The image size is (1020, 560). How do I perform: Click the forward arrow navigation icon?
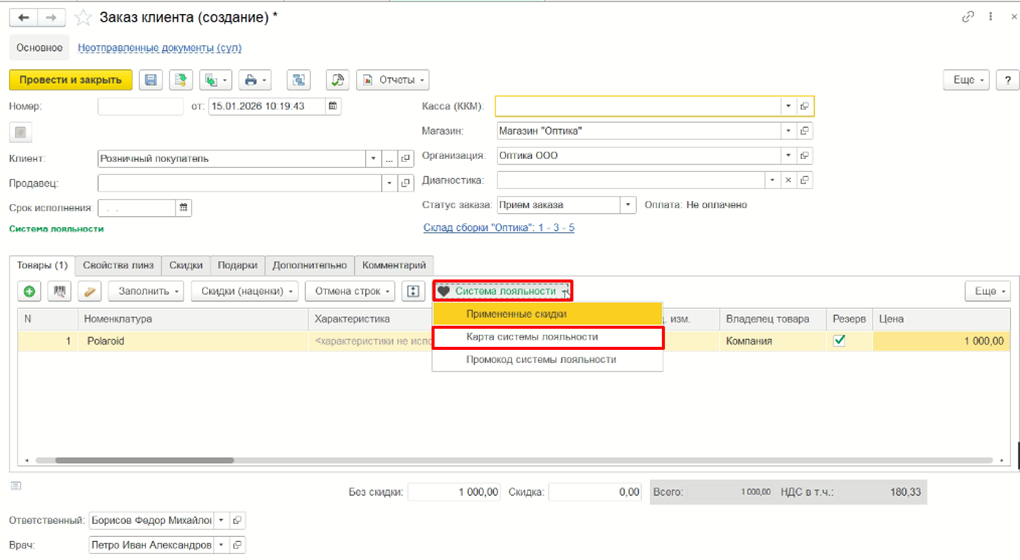tap(51, 18)
